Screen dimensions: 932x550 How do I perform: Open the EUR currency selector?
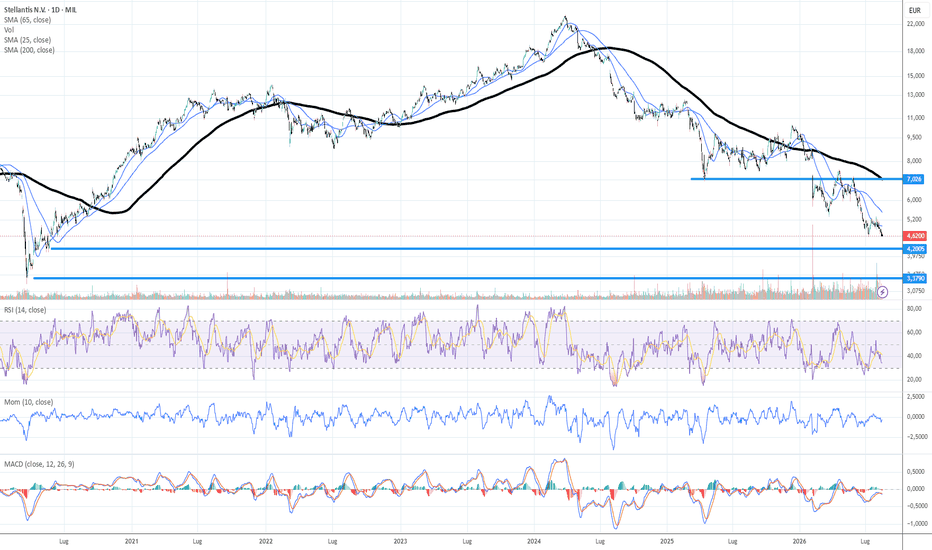915,10
